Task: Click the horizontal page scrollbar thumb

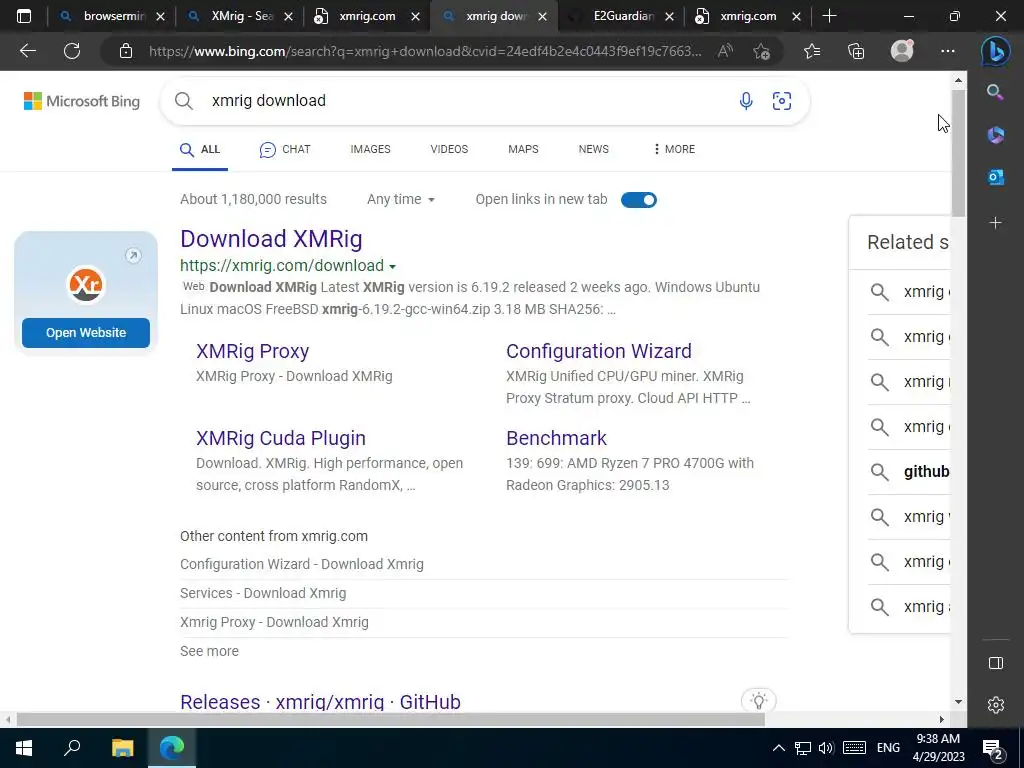Action: pos(391,720)
